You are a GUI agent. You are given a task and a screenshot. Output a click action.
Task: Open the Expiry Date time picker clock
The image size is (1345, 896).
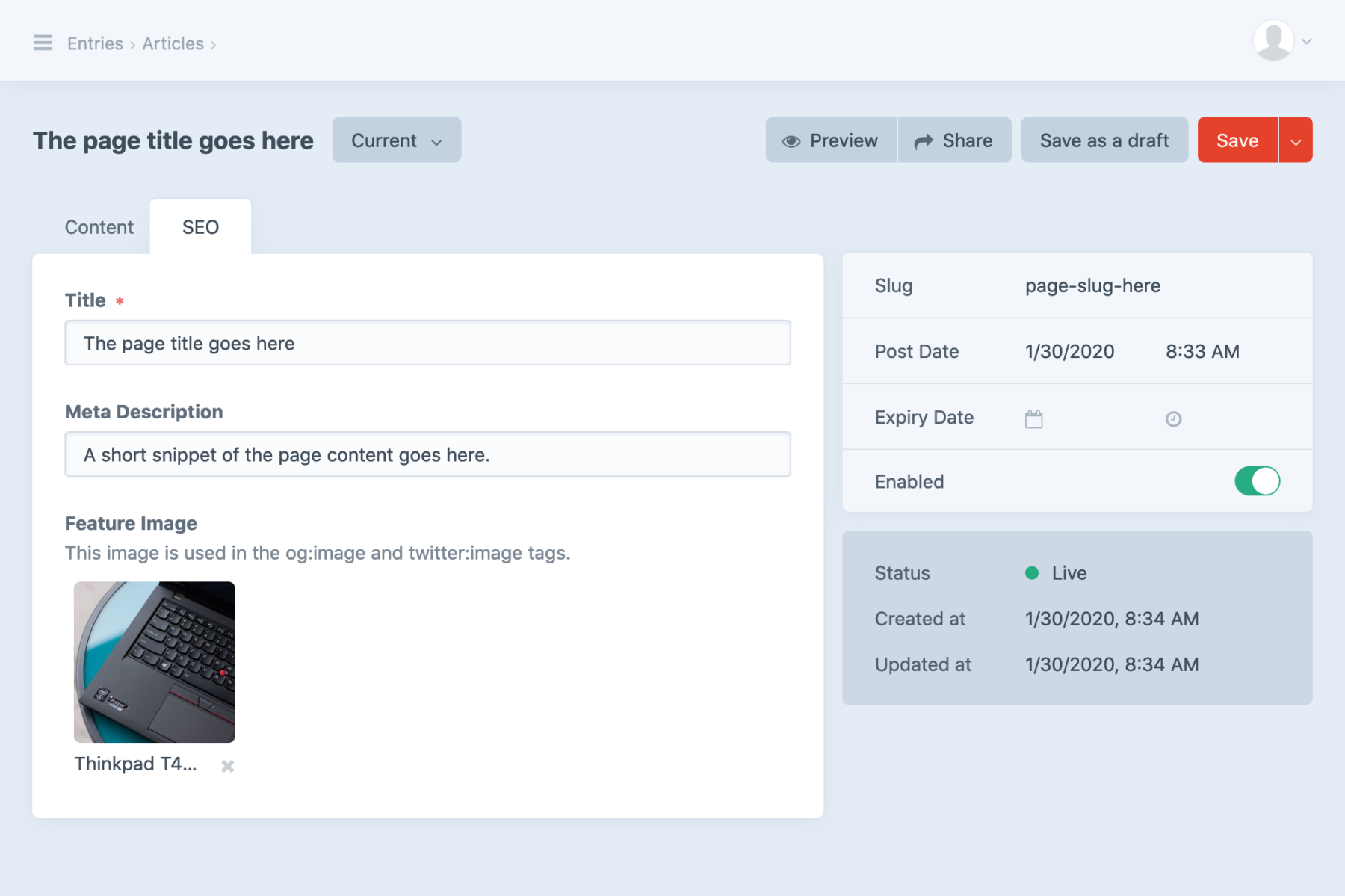click(x=1172, y=418)
